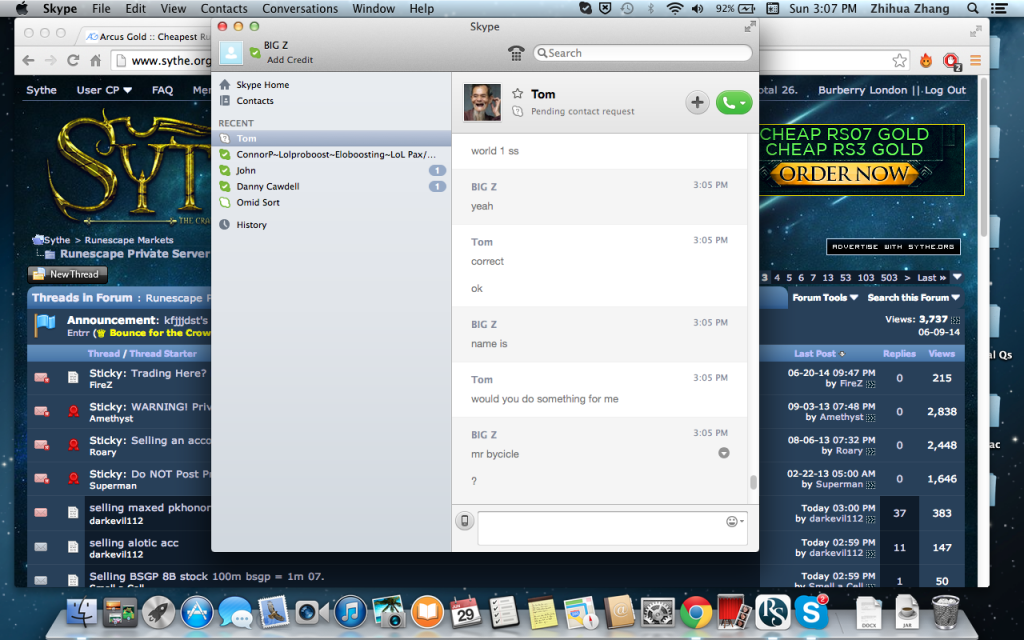Open Trash in the Dock
The image size is (1024, 640).
tap(945, 612)
